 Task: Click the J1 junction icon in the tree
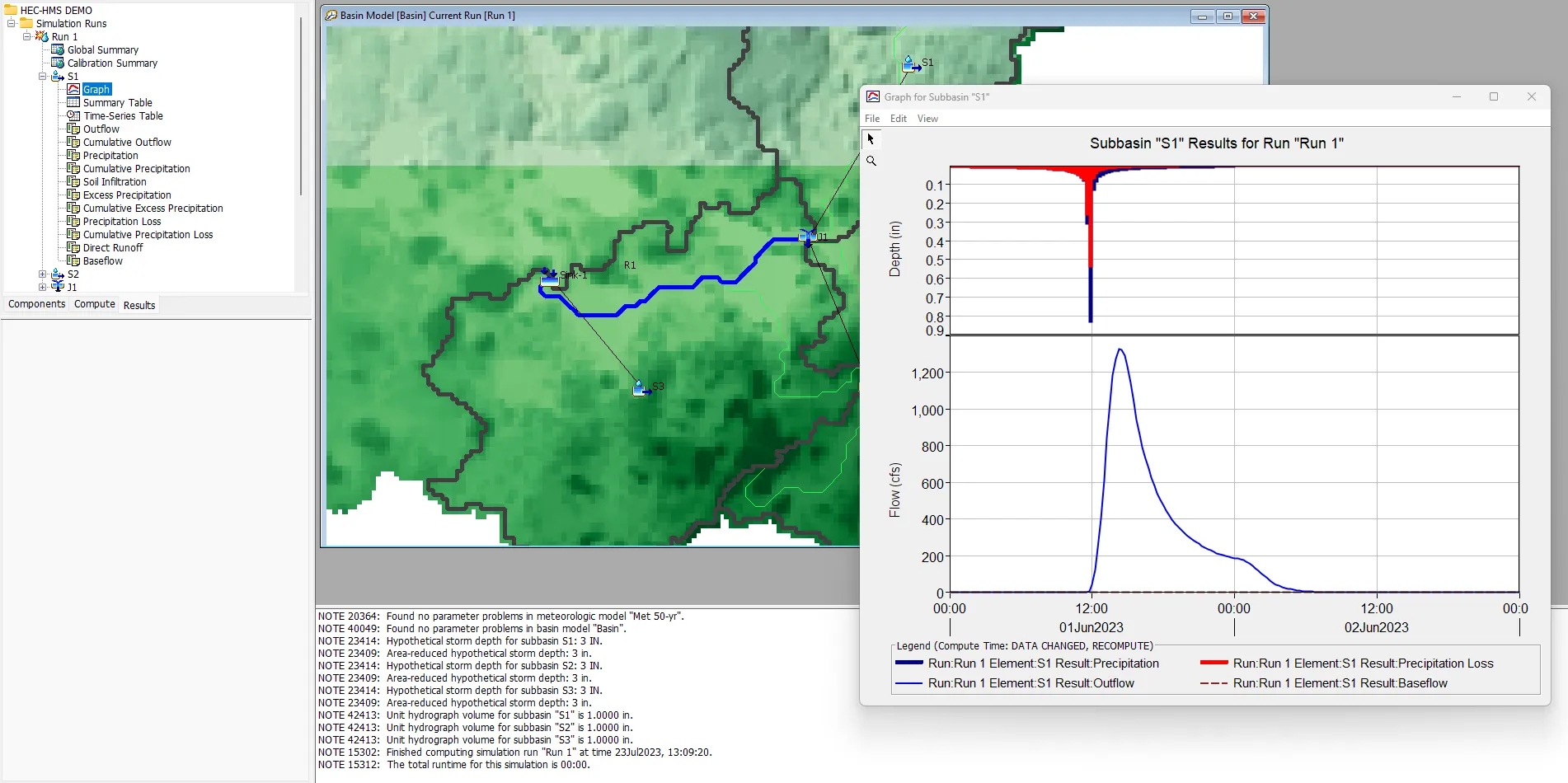(x=58, y=287)
